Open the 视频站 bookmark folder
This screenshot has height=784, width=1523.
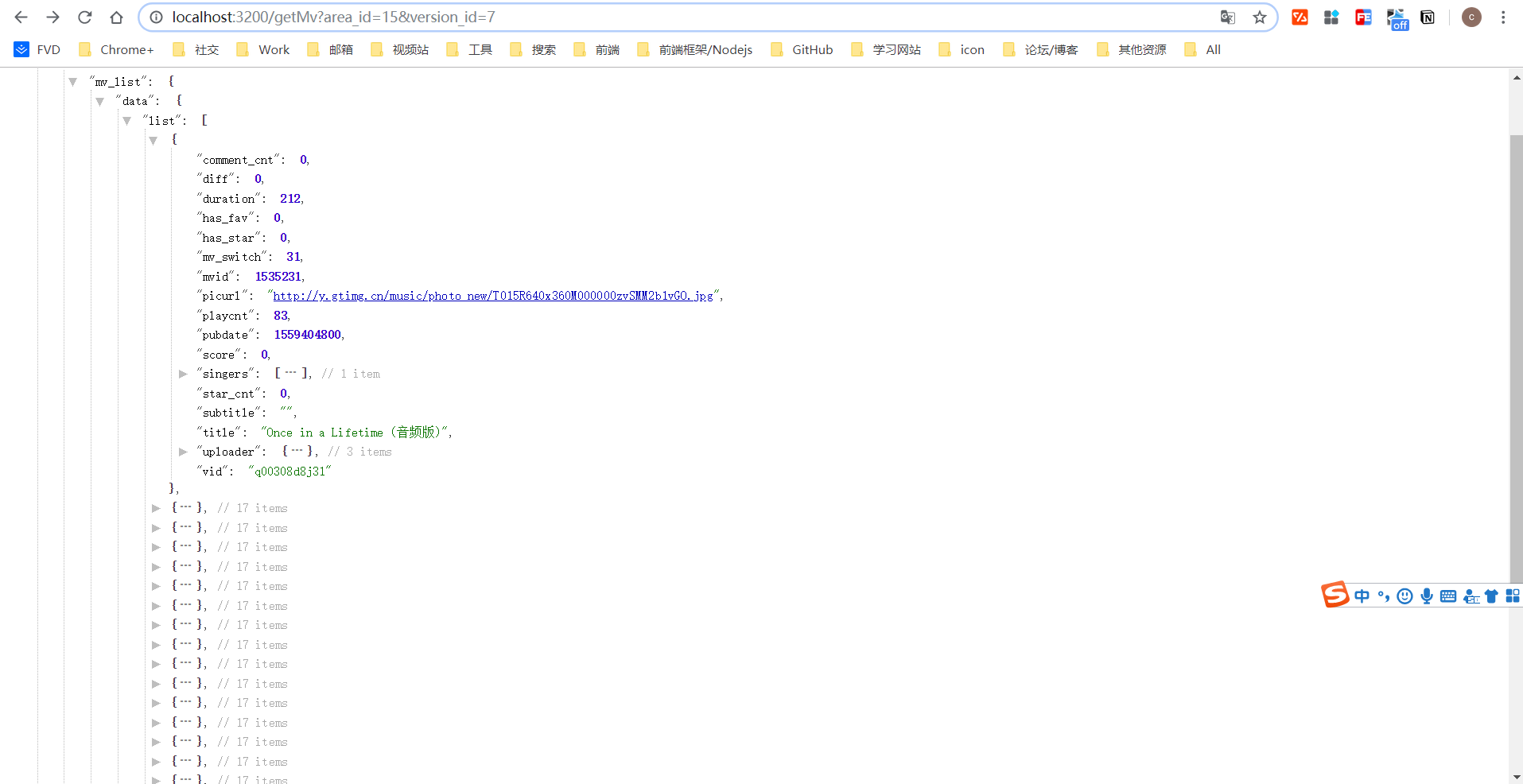(399, 49)
